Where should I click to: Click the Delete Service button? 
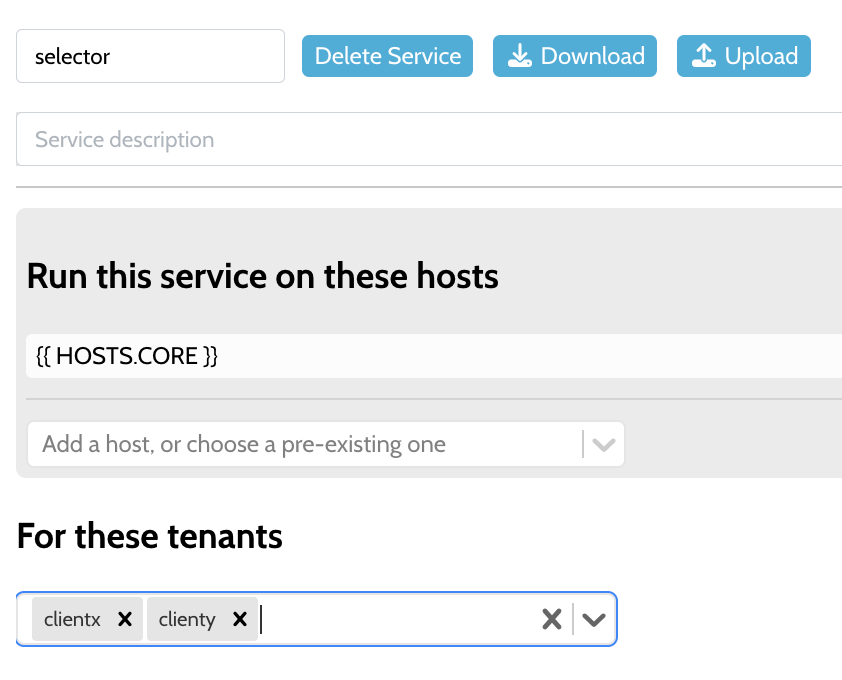(387, 56)
